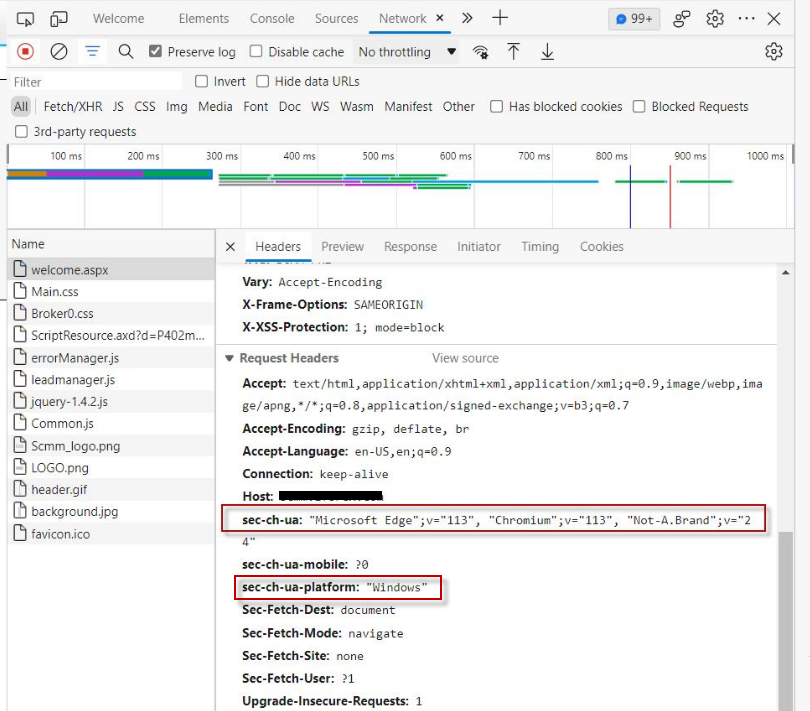
Task: Collapse the Request Headers section
Action: [x=230, y=357]
